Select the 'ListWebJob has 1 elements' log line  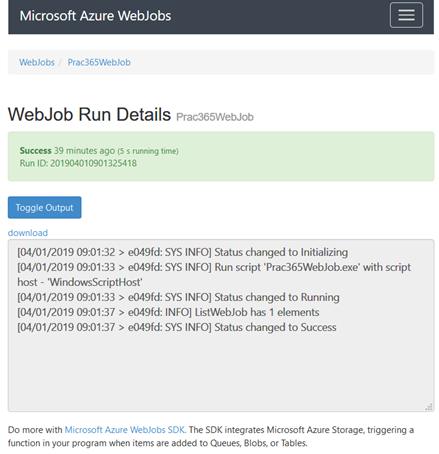tap(168, 312)
